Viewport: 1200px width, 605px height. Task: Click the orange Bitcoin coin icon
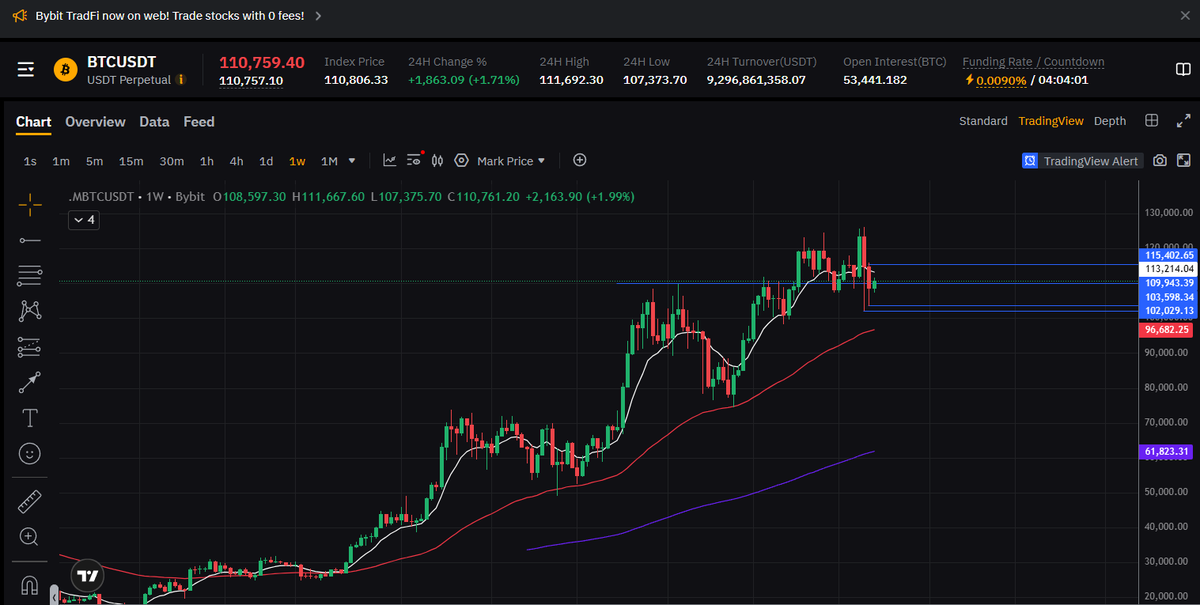66,70
